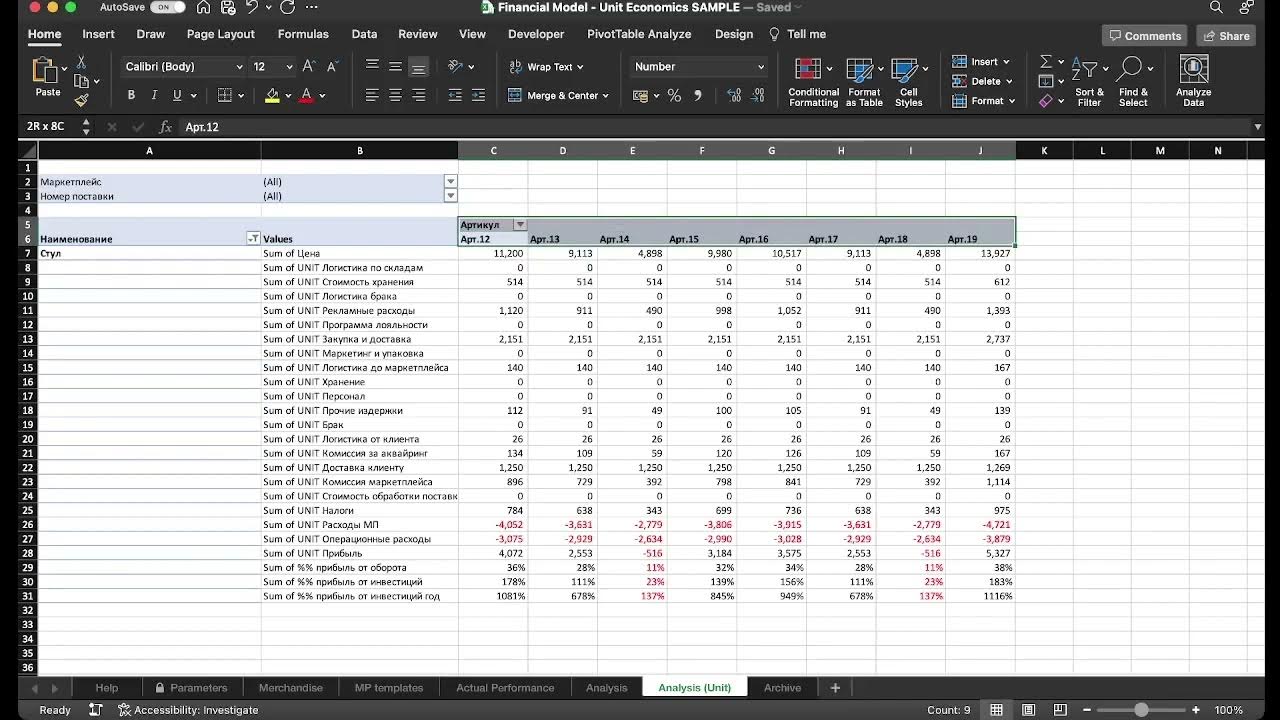This screenshot has height=720, width=1280.
Task: Click Accessibility: Investigate in status bar
Action: 188,710
